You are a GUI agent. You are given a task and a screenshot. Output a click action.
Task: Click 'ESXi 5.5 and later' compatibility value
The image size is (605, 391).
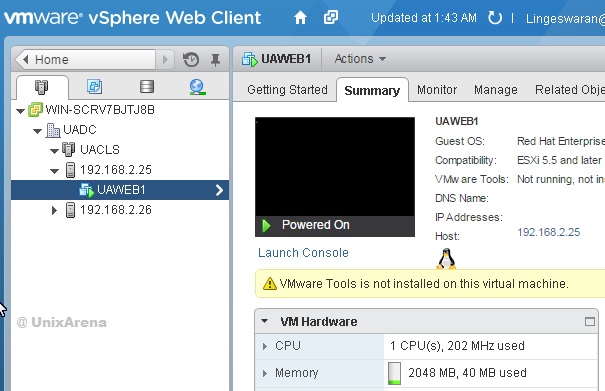pyautogui.click(x=559, y=160)
